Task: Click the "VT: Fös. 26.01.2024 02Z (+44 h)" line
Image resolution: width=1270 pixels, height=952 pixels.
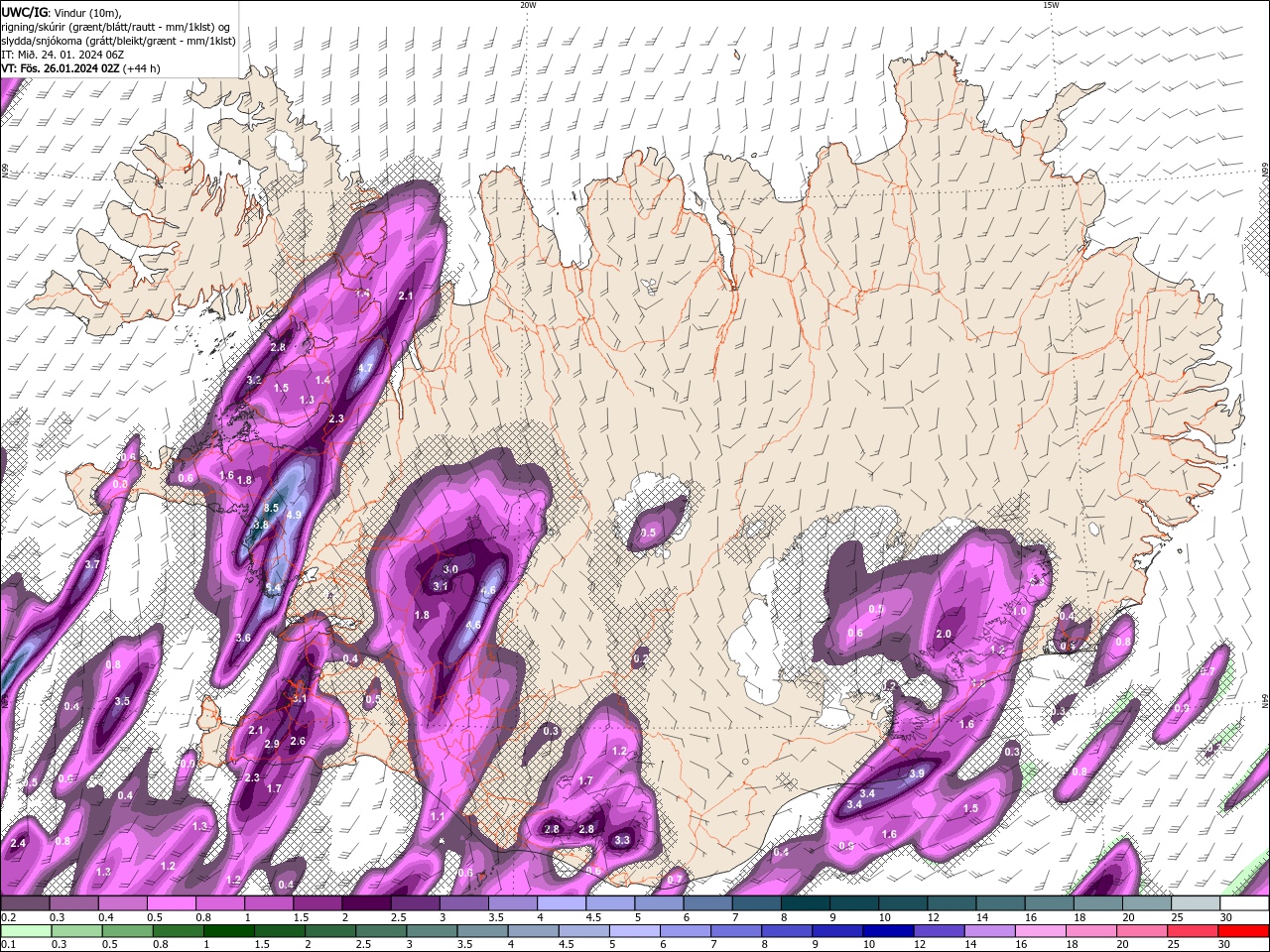Action: 80,68
